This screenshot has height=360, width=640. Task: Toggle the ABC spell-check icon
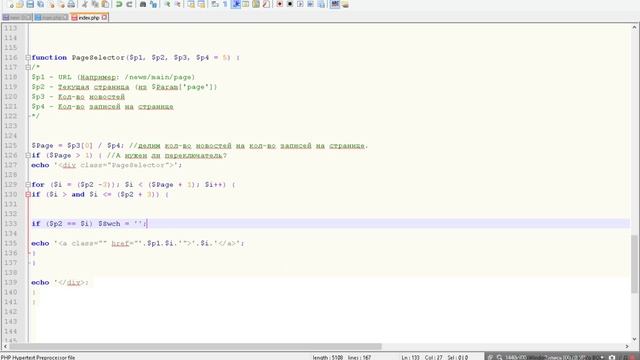tap(335, 4)
